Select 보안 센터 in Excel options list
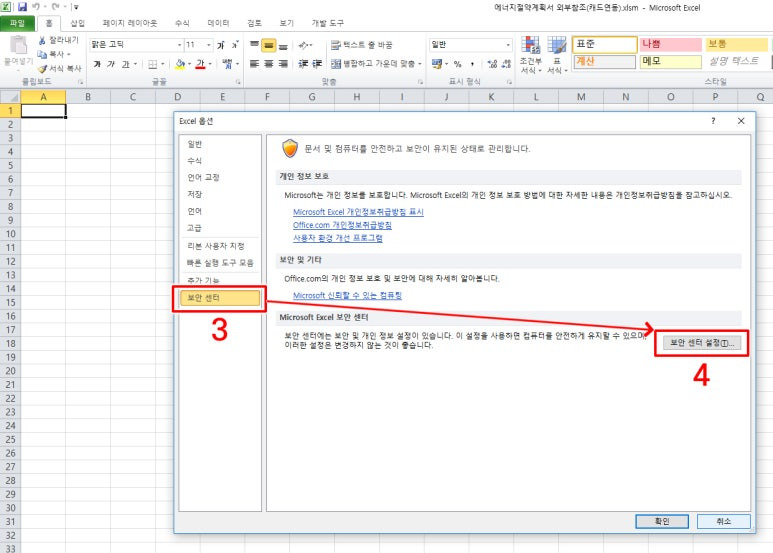 click(220, 298)
